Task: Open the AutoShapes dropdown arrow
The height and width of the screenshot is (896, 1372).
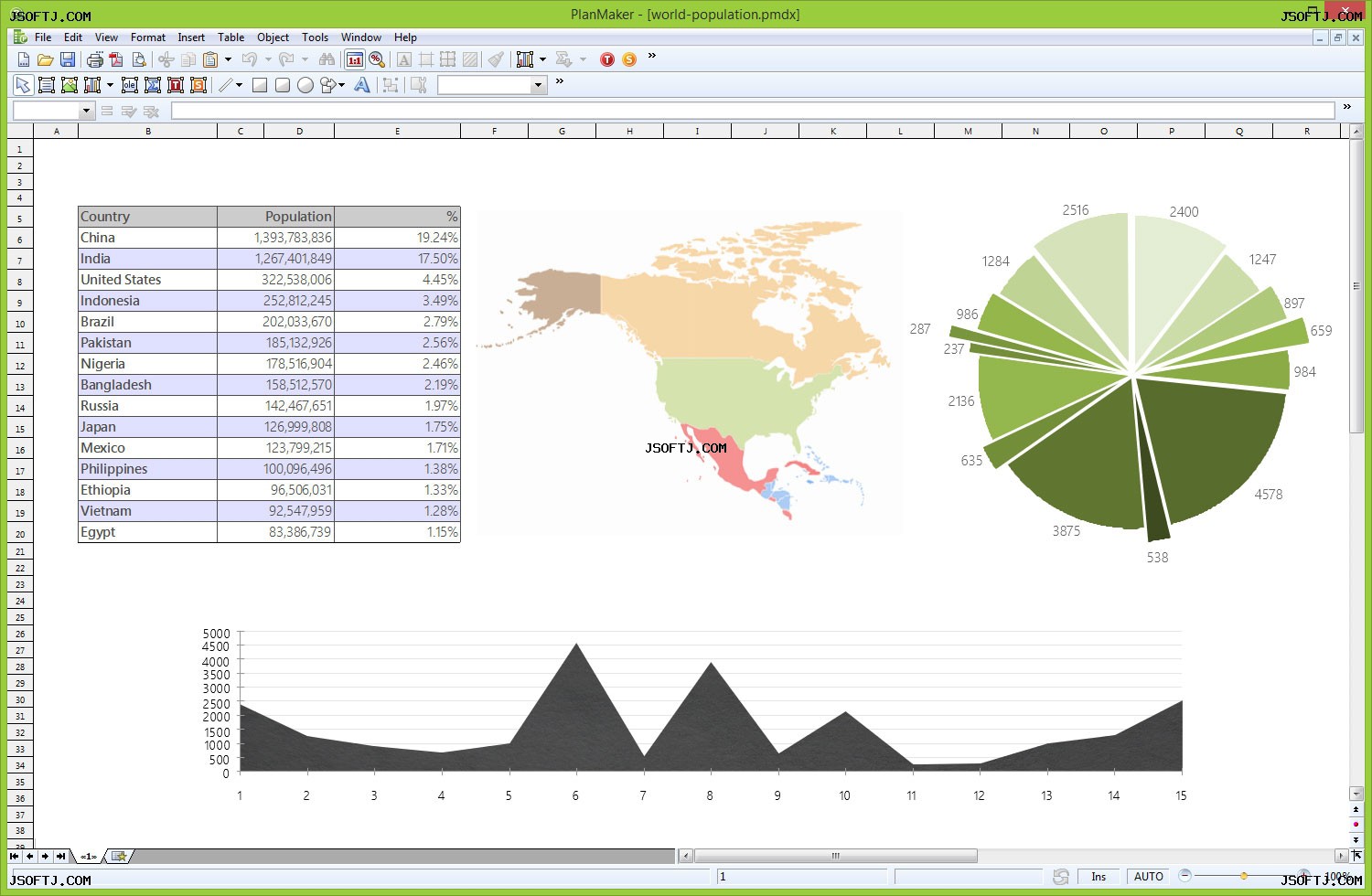Action: coord(342,85)
